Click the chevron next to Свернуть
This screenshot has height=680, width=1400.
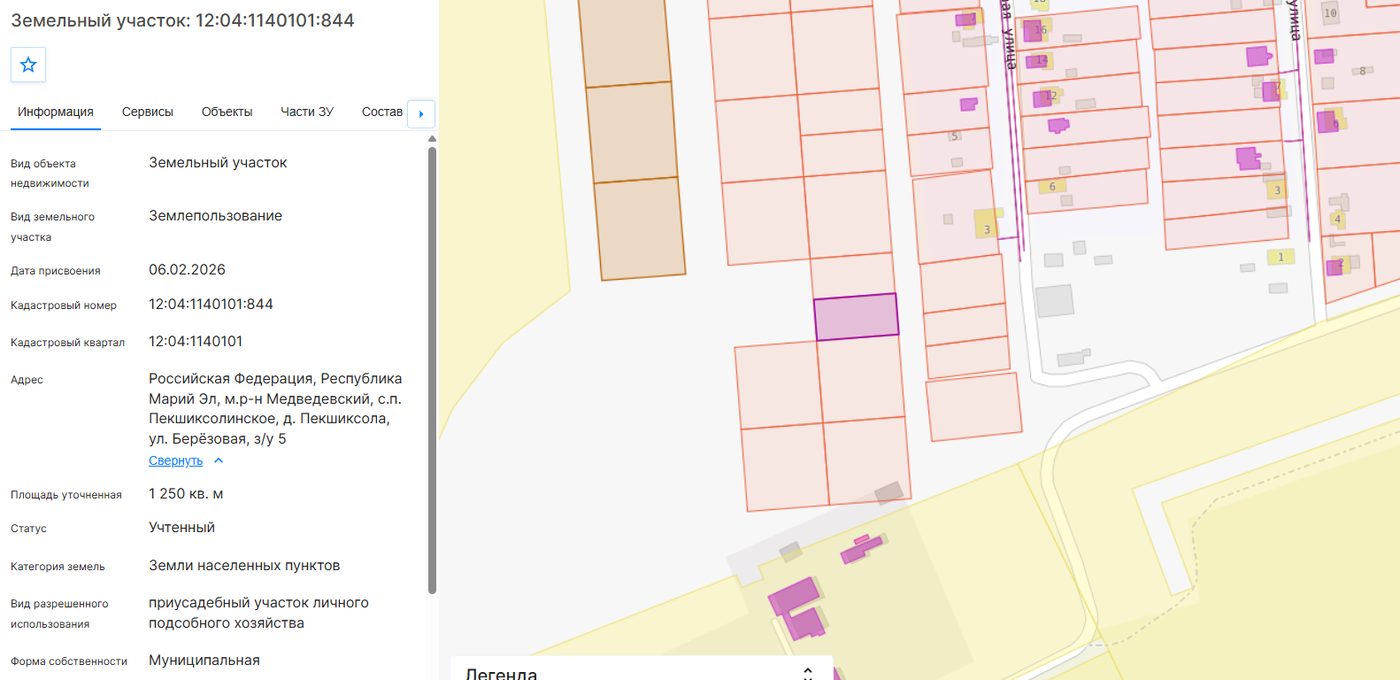[x=219, y=461]
